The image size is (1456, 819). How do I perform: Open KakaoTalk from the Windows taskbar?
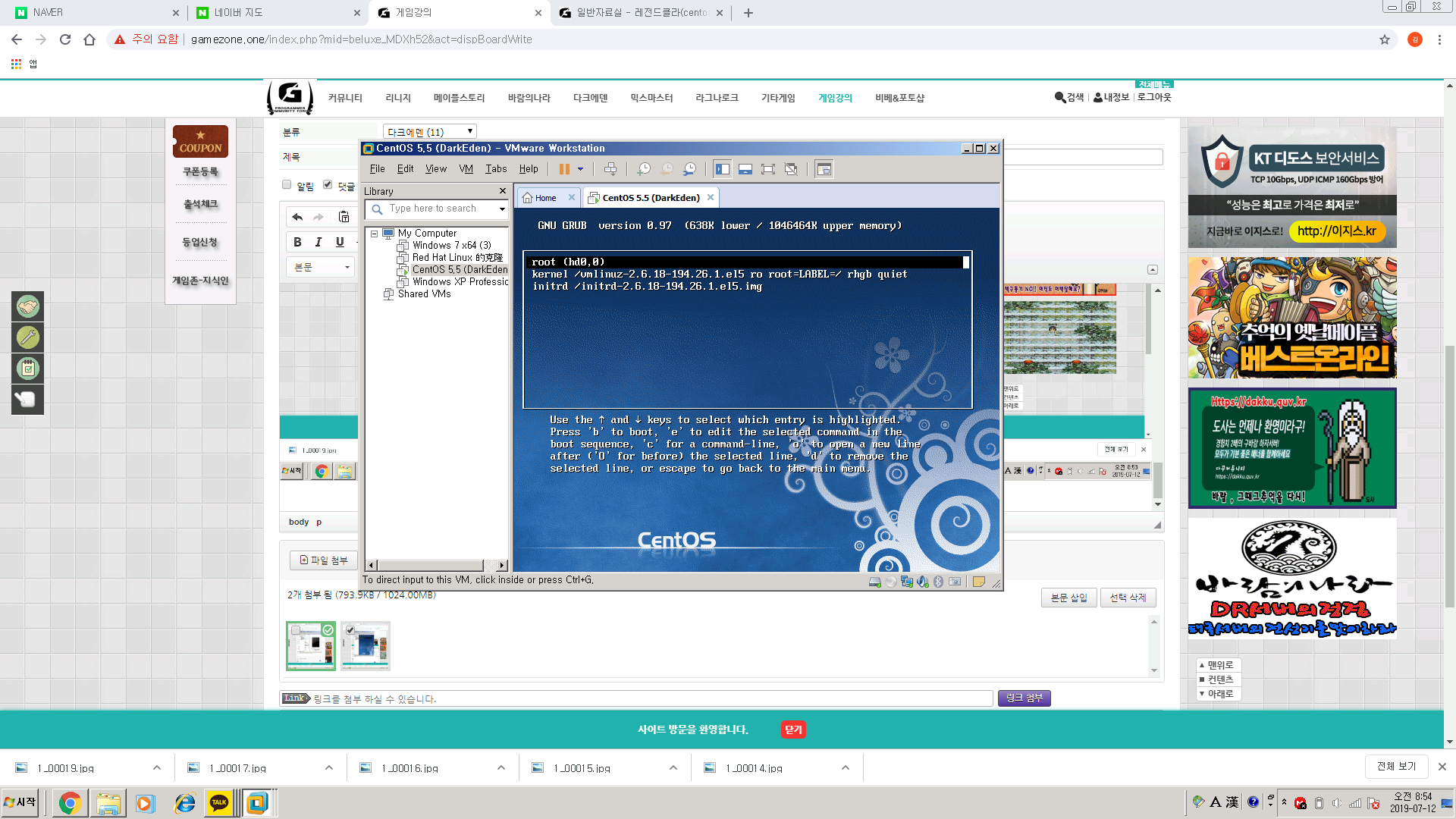click(219, 802)
